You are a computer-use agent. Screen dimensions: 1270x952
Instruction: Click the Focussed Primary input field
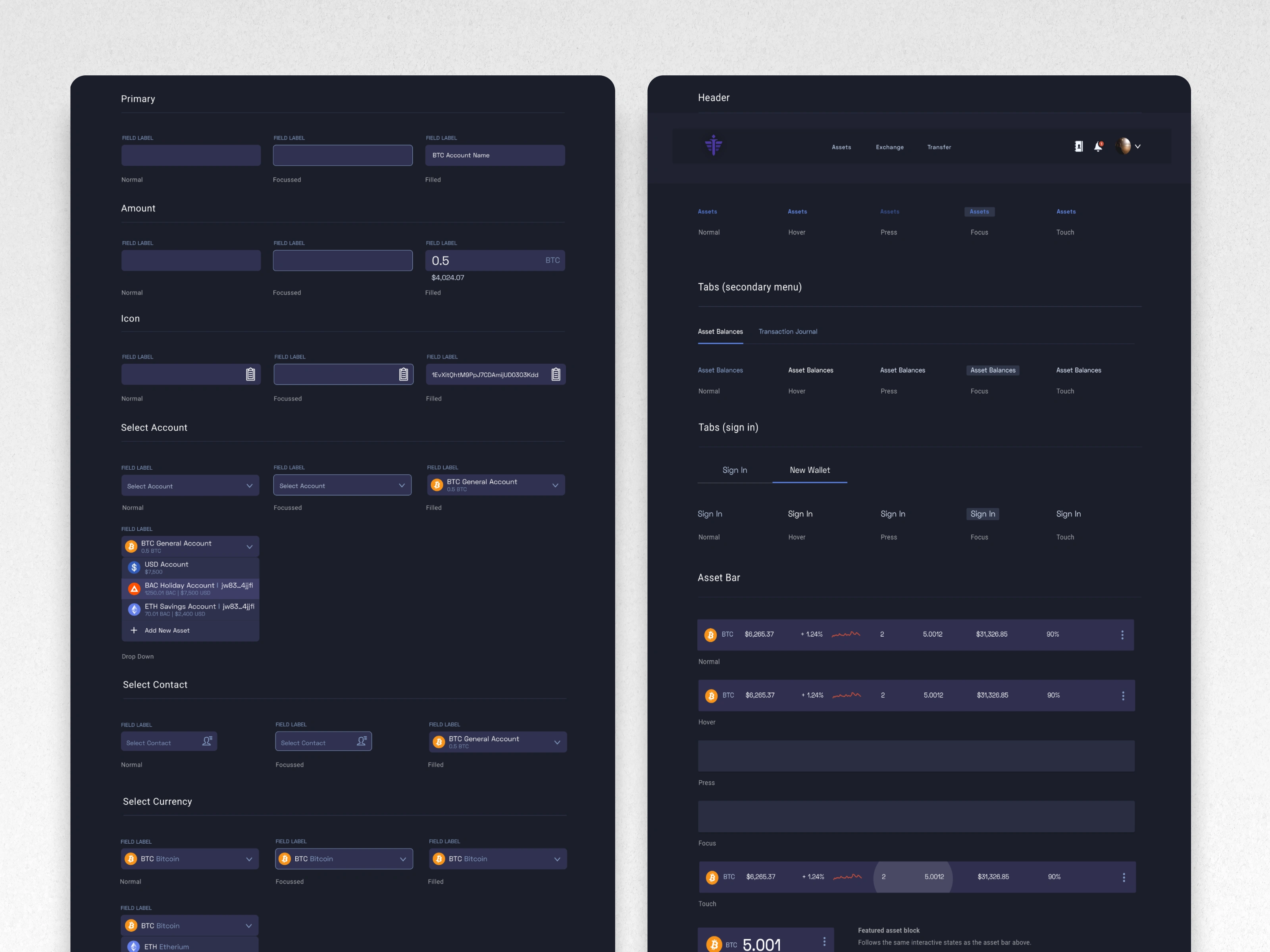342,155
